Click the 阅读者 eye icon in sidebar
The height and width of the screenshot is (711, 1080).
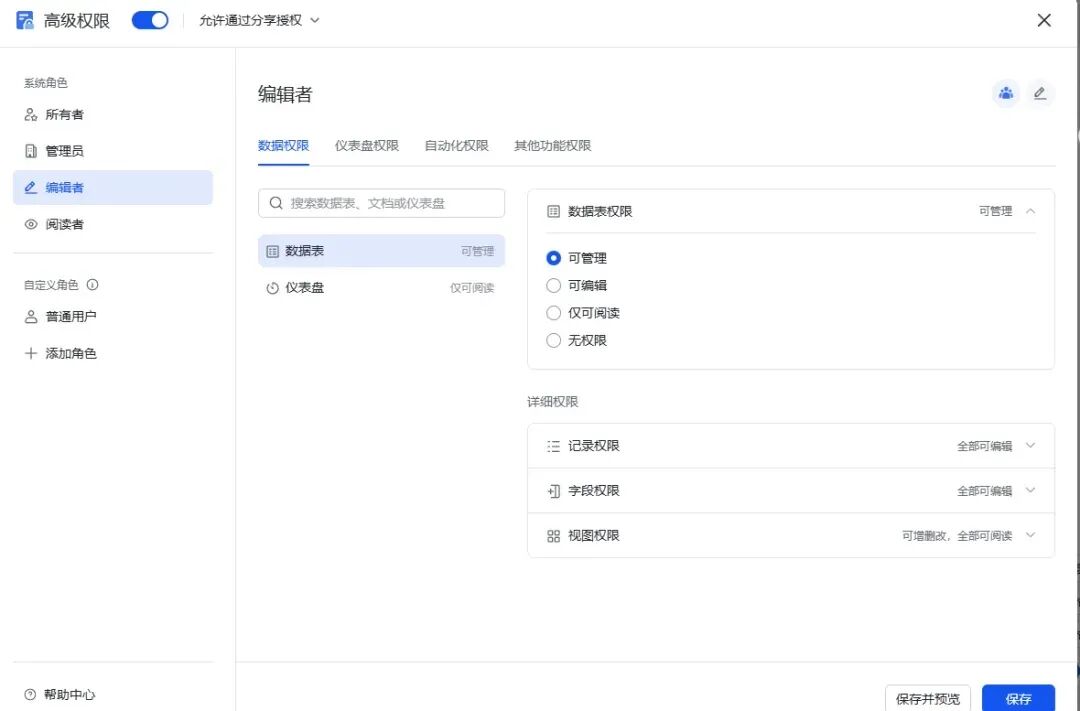click(x=31, y=225)
